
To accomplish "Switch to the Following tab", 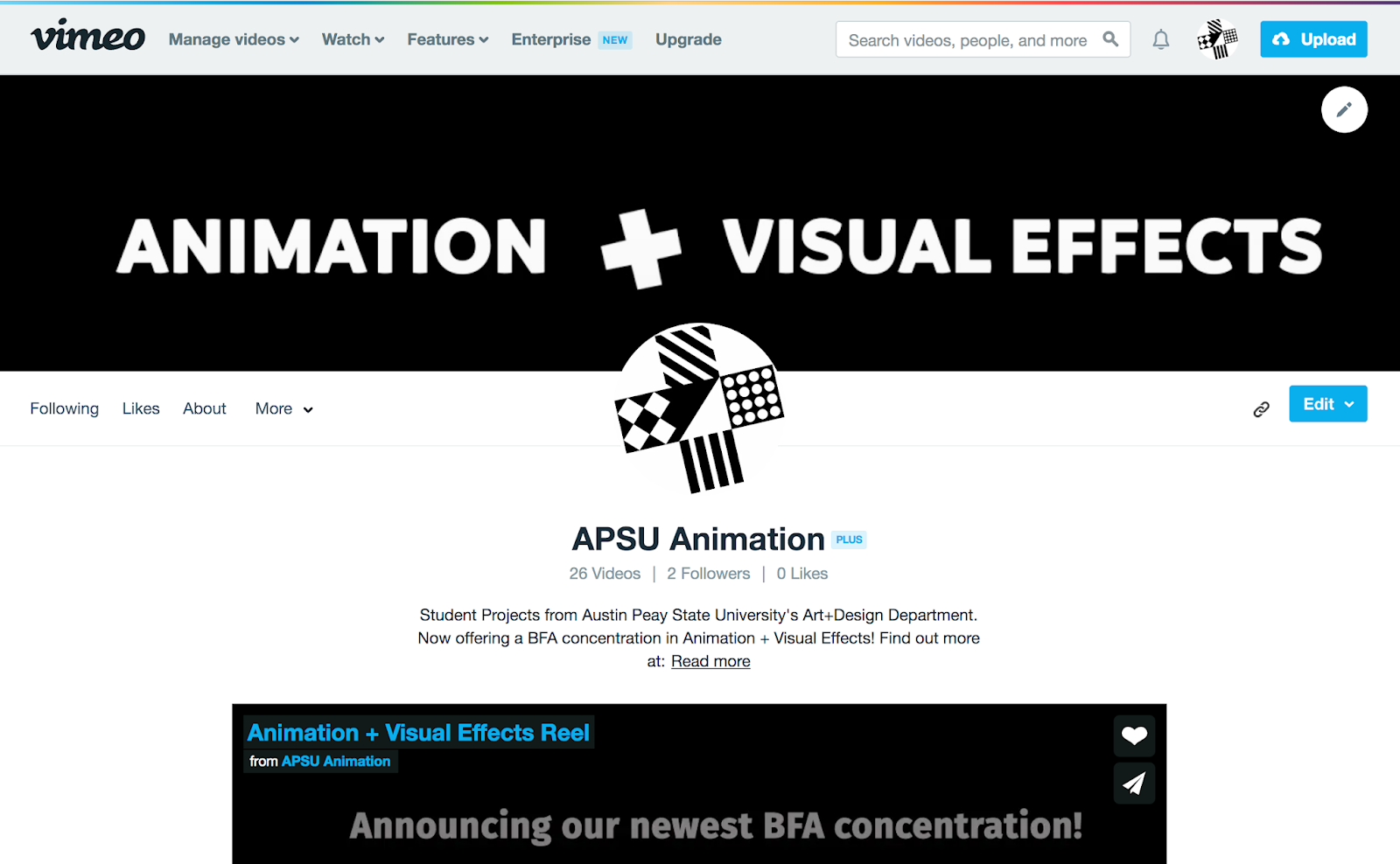I will click(x=64, y=408).
